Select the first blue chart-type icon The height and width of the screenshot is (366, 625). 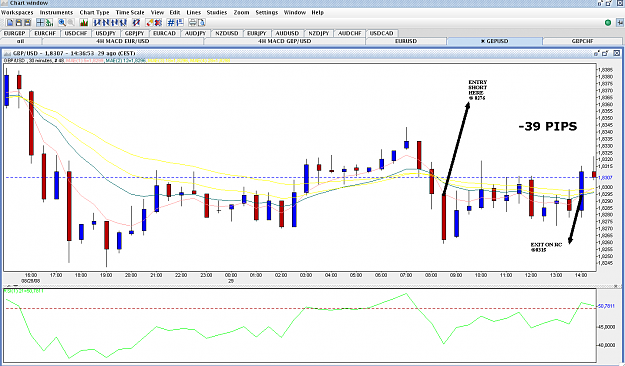[98, 23]
